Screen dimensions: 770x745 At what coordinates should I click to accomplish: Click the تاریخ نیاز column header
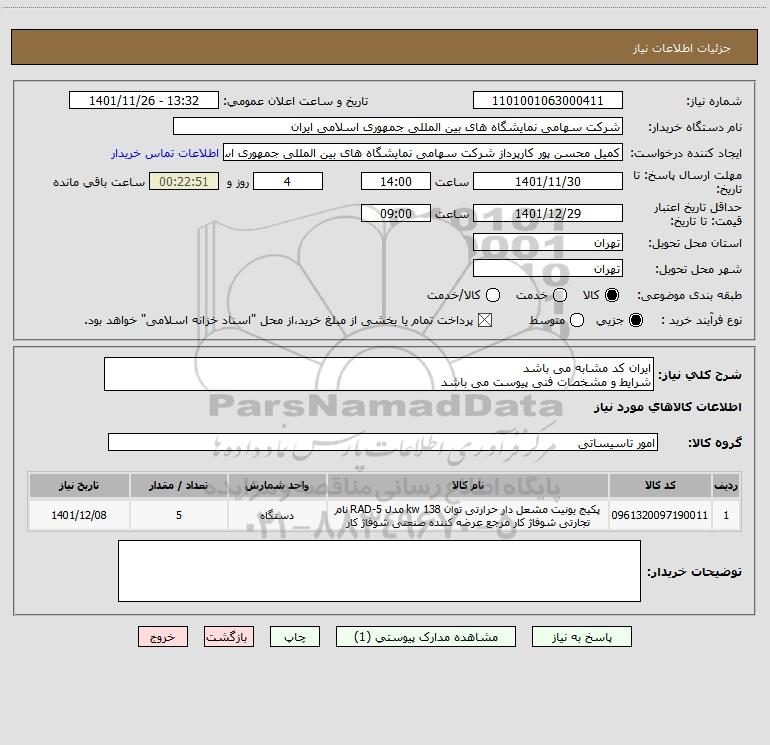coord(79,485)
